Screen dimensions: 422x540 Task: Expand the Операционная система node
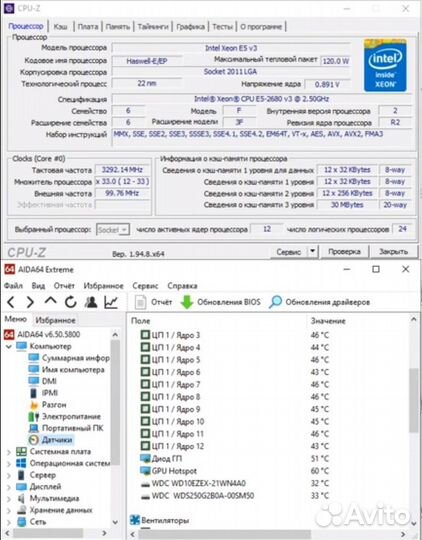pyautogui.click(x=9, y=464)
